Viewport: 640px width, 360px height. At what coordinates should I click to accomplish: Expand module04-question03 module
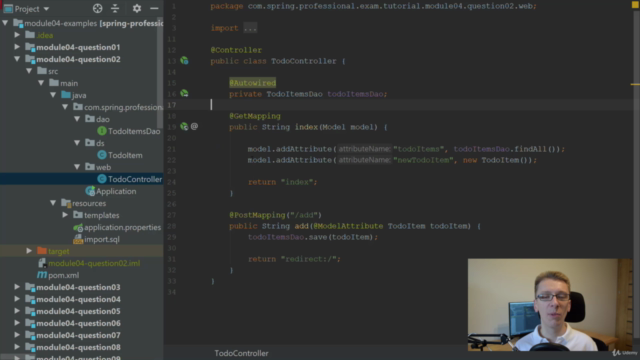tap(17, 287)
